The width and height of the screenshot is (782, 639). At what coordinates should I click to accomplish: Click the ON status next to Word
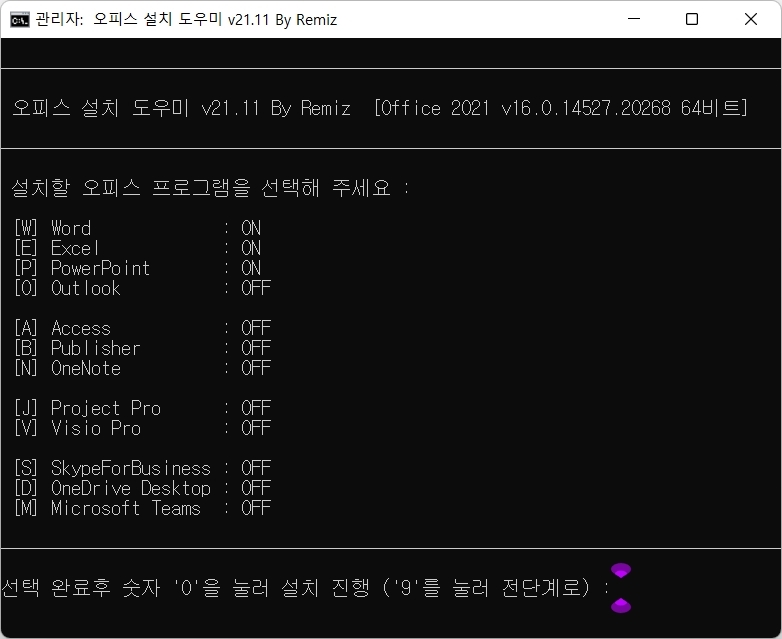tap(251, 228)
